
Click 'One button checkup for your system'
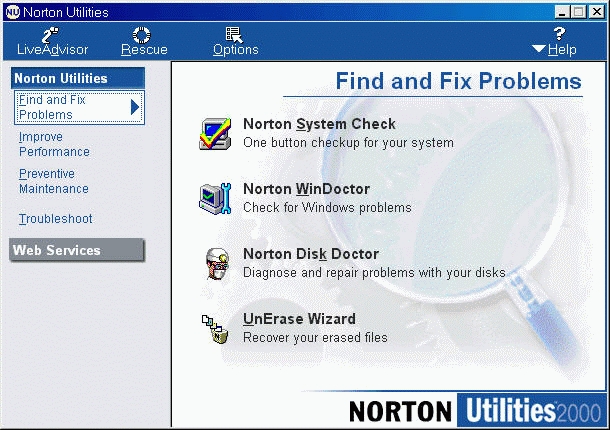(348, 143)
